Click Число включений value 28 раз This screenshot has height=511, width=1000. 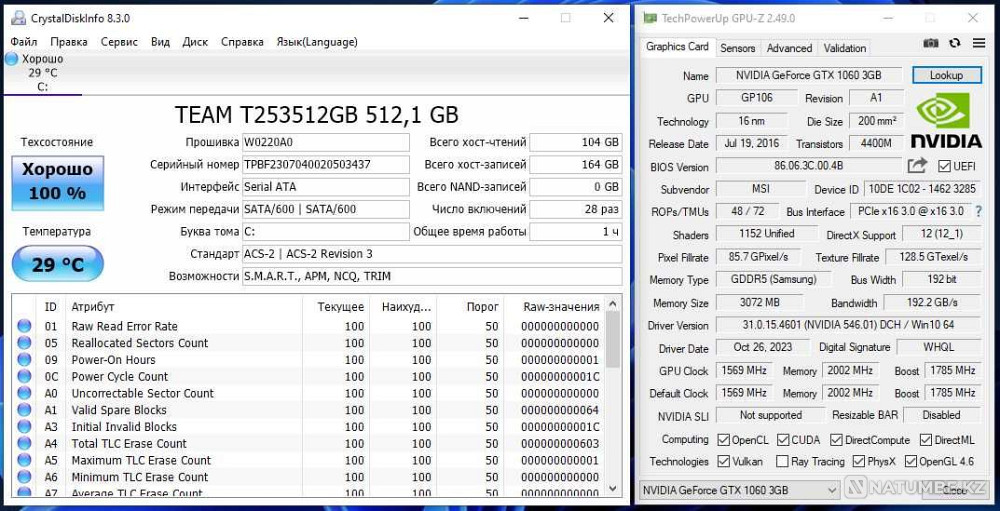(576, 209)
